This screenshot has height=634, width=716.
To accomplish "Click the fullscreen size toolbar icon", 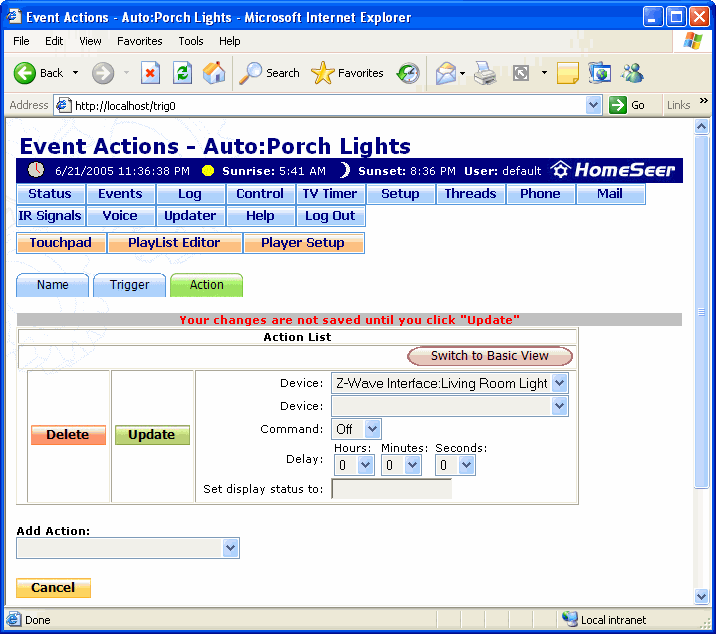I will point(521,73).
